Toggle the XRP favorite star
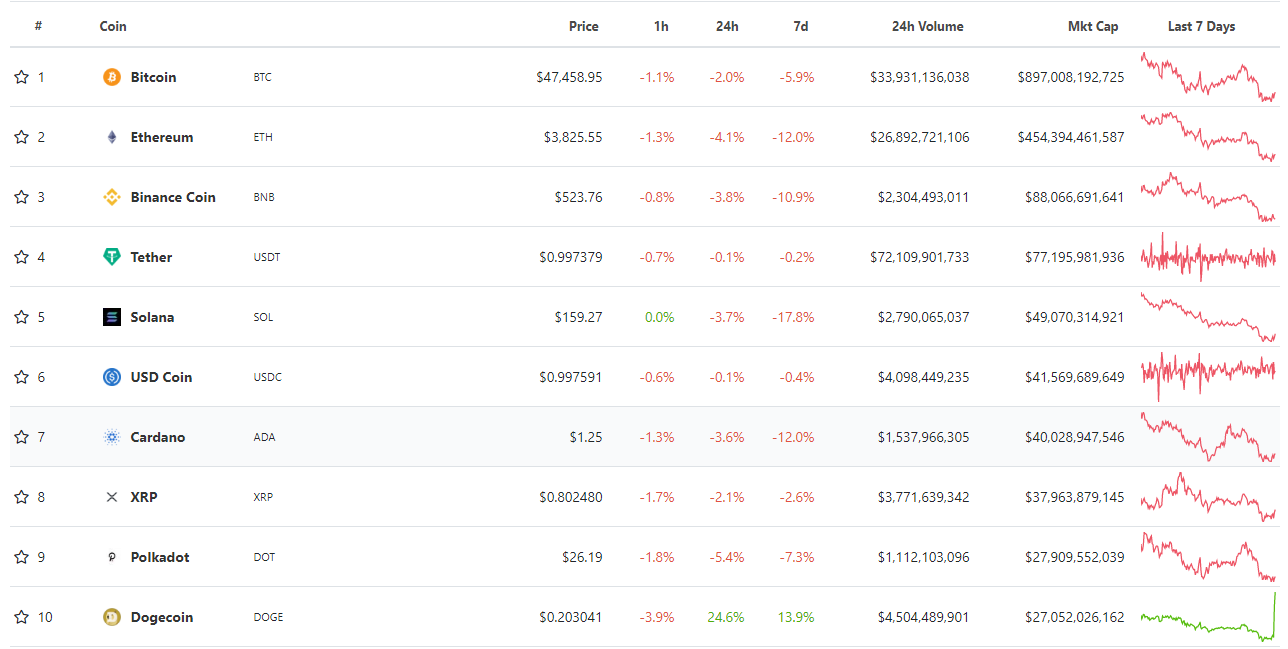 tap(21, 497)
